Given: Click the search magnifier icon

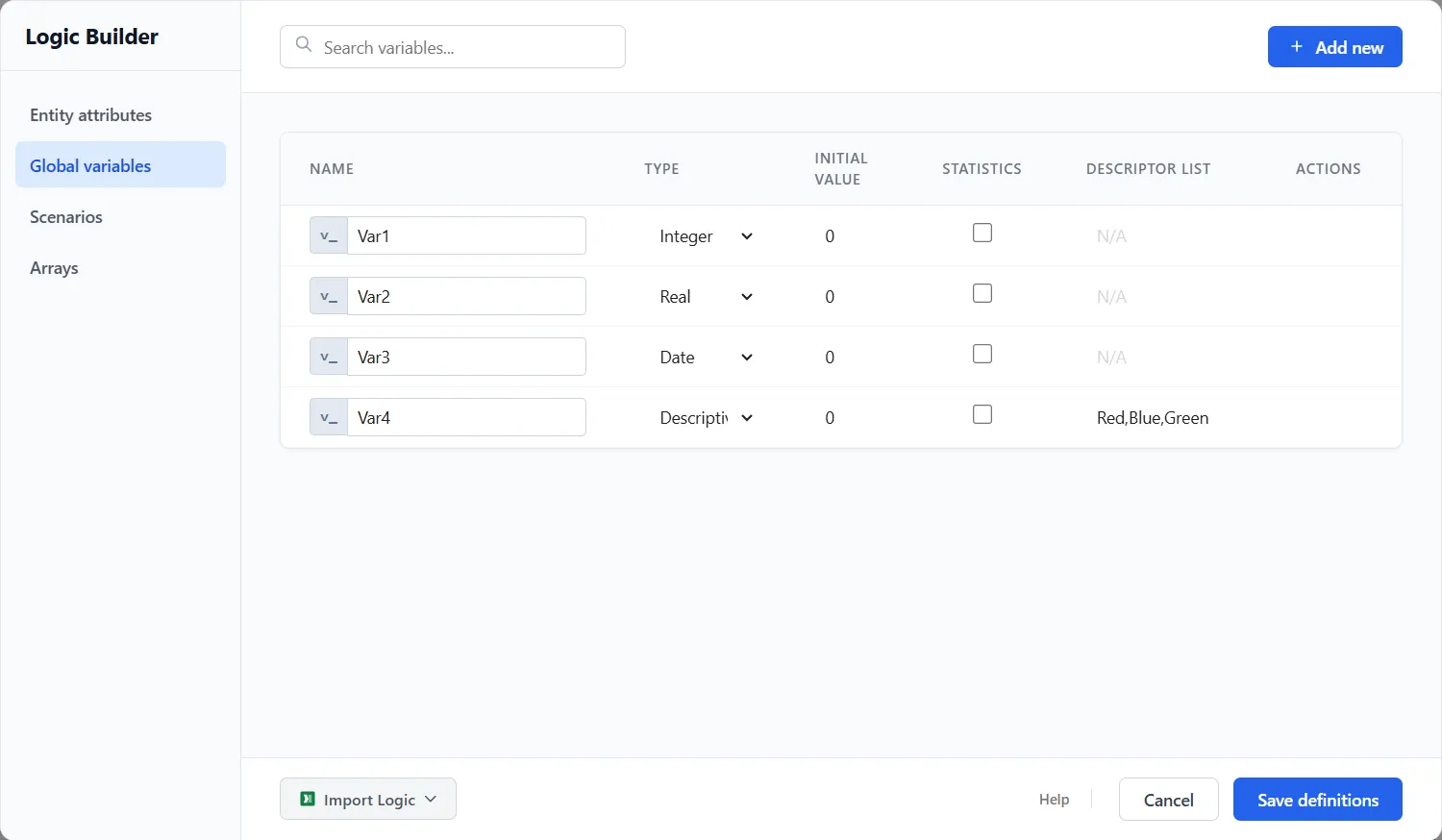Looking at the screenshot, I should pyautogui.click(x=304, y=45).
